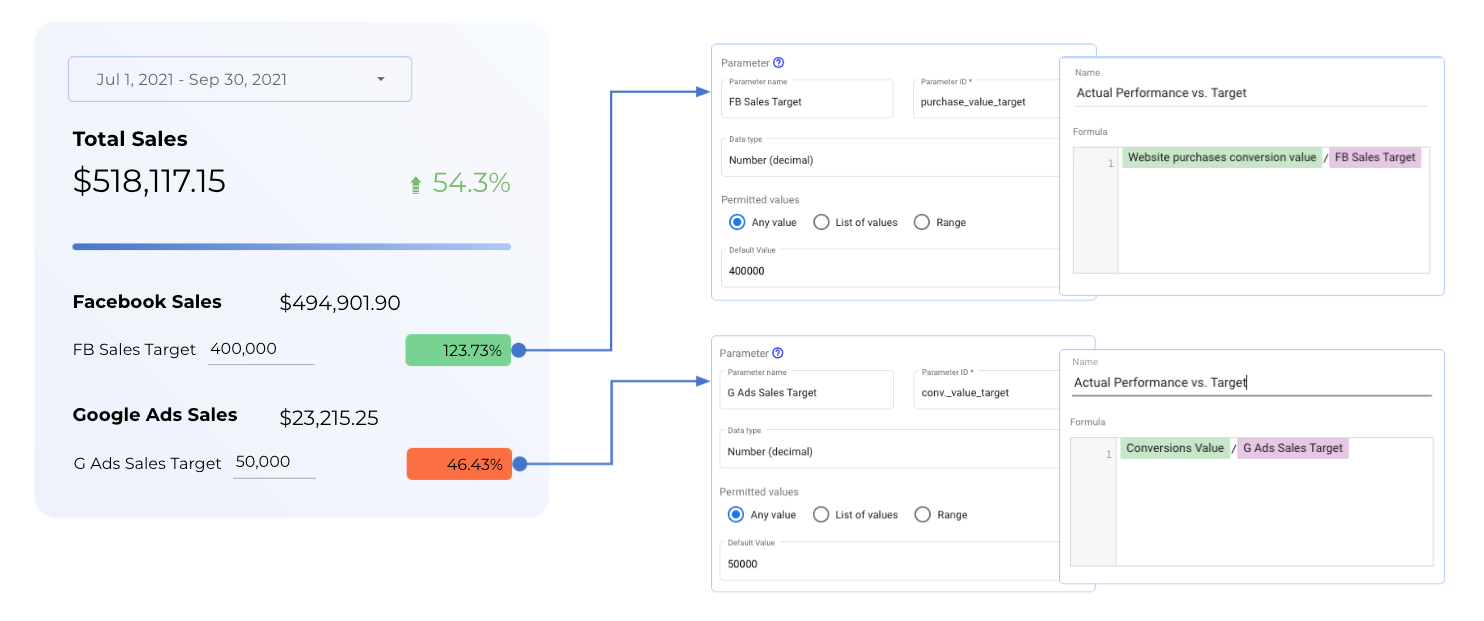Click the Conversions Value formula chip
Image resolution: width=1484 pixels, height=621 pixels.
[1175, 448]
